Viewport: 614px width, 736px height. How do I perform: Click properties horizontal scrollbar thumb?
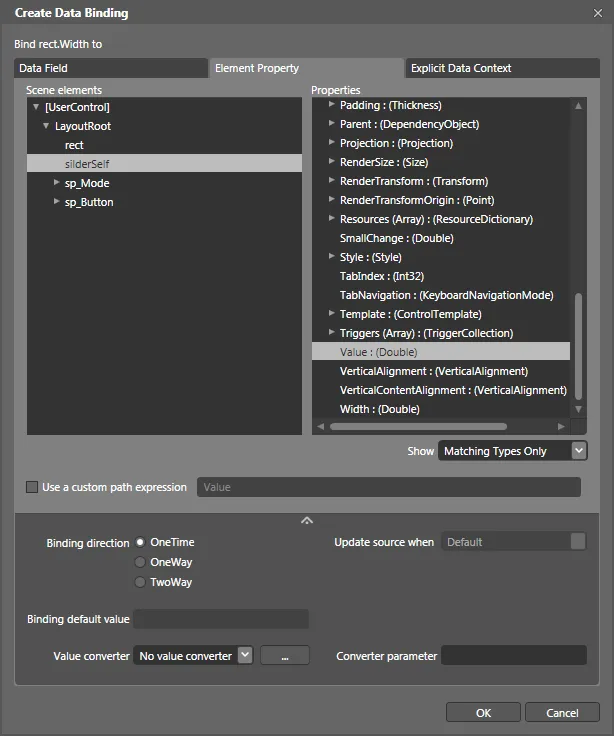418,427
